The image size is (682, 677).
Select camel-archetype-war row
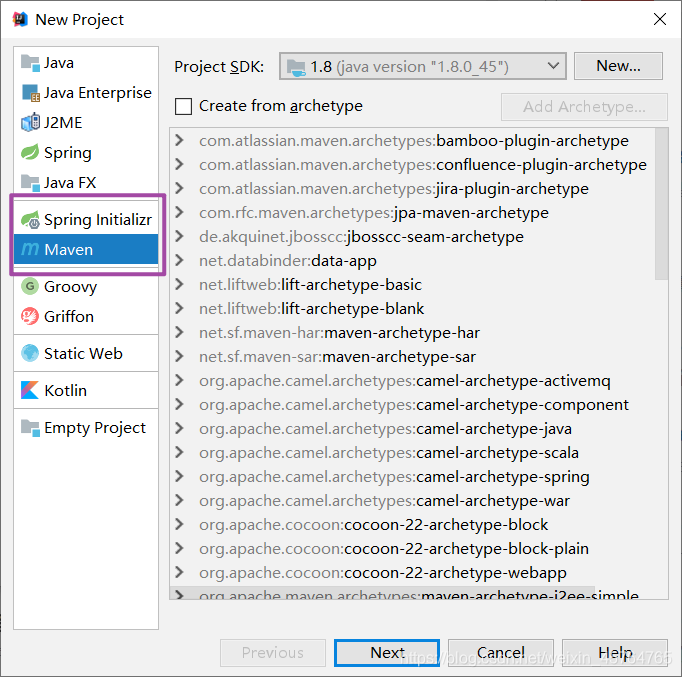point(413,500)
